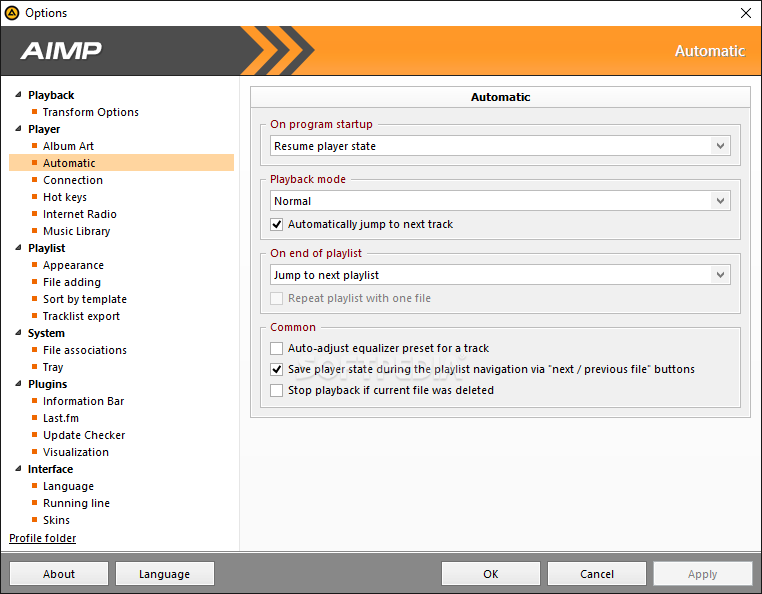
Task: Select the Playlist category heading
Action: coord(47,248)
